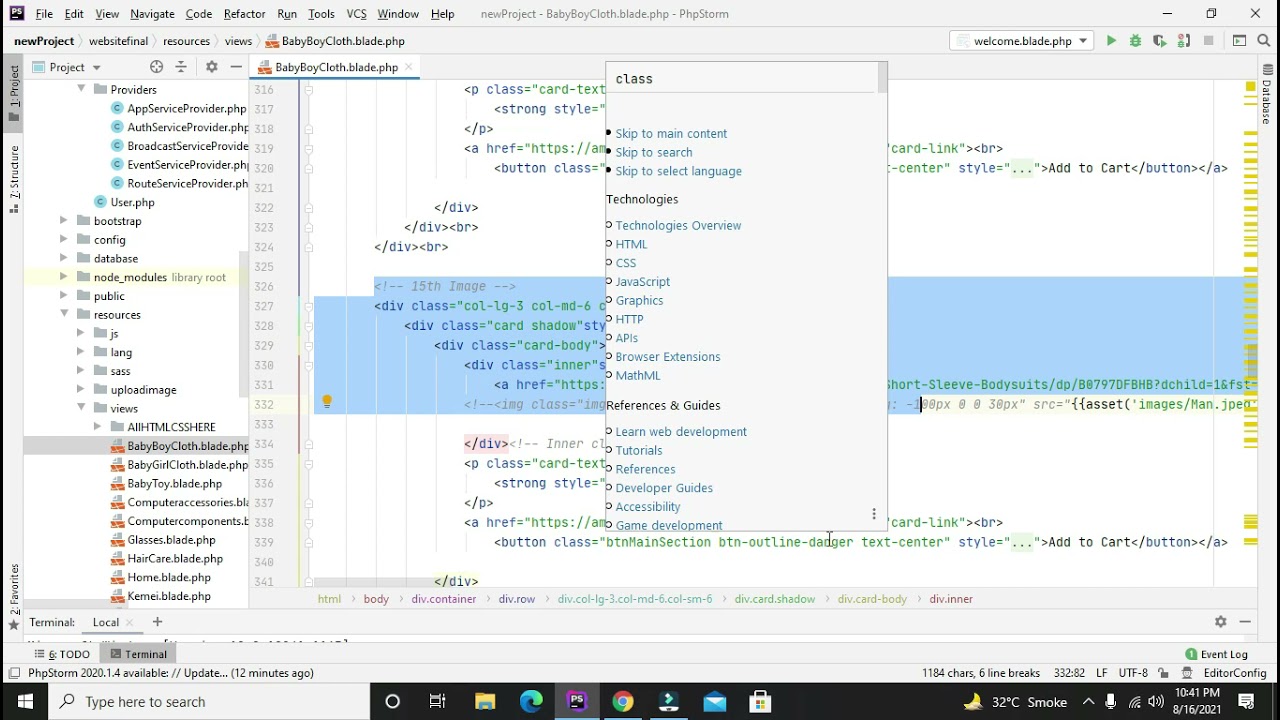
Task: Add new terminal session tab
Action: 157,622
